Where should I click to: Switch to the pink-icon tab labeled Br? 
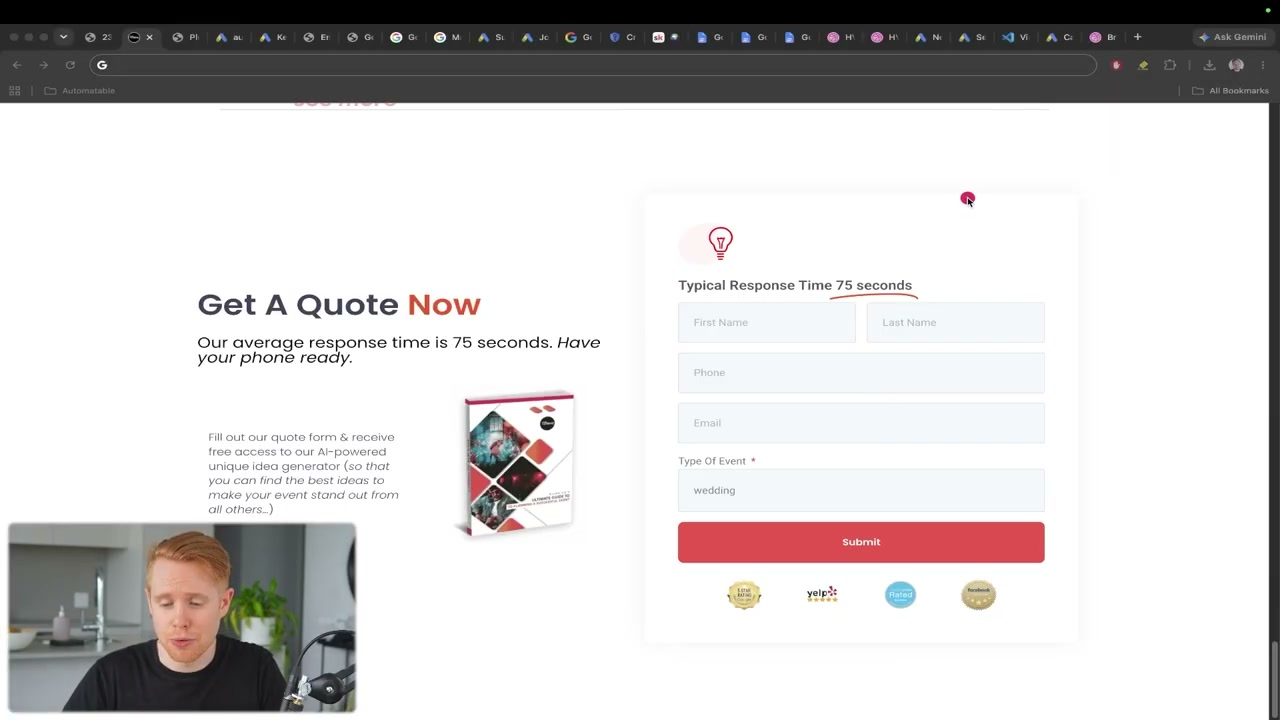[1103, 37]
